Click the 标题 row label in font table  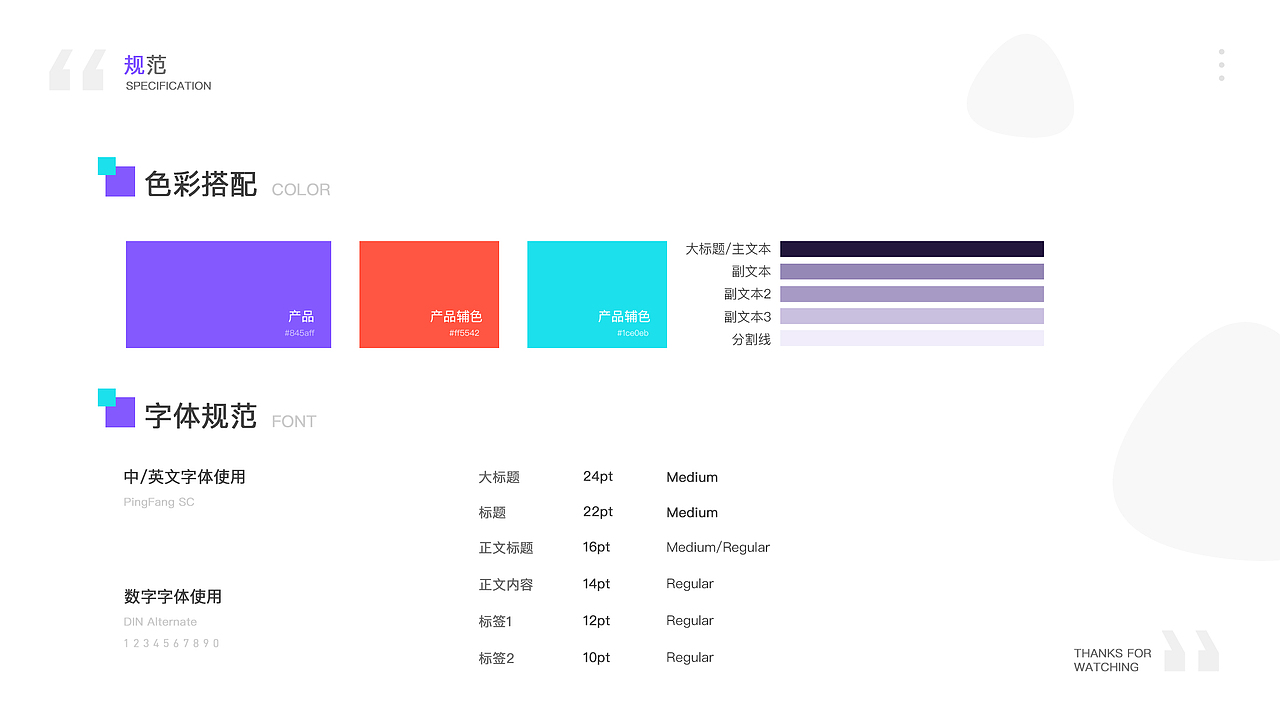(x=492, y=513)
